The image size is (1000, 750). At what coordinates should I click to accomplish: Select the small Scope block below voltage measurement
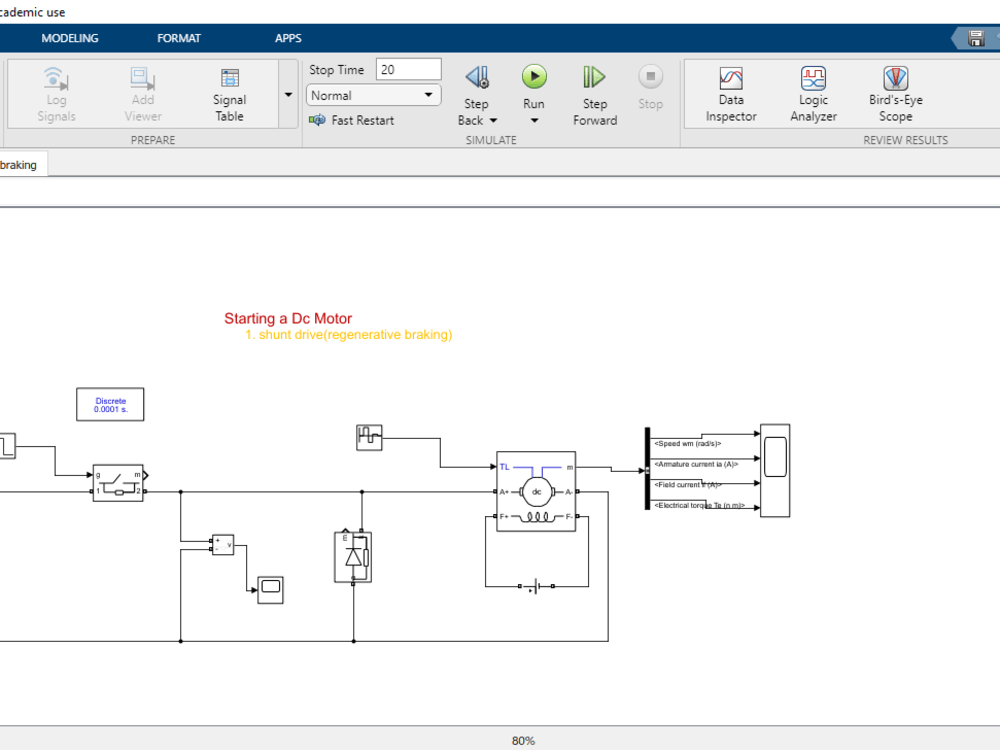(270, 590)
